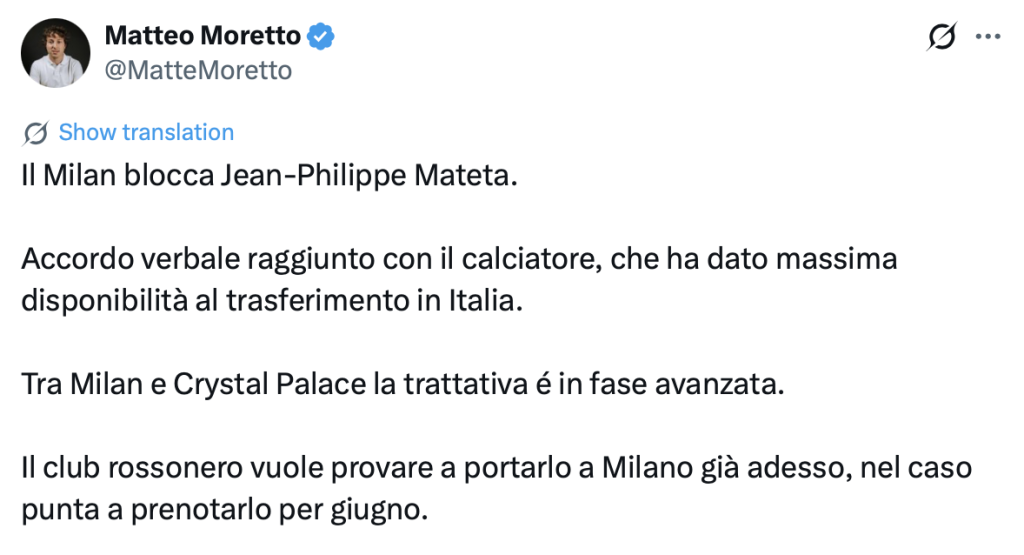Open the @MatteMoretto handle link
Image resolution: width=1024 pixels, height=555 pixels.
(198, 70)
